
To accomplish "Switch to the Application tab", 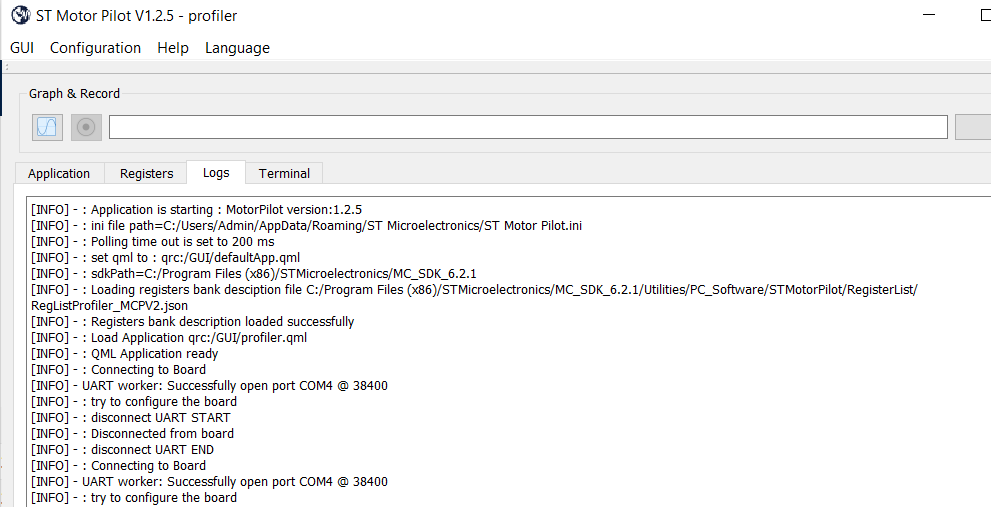I will tap(59, 173).
